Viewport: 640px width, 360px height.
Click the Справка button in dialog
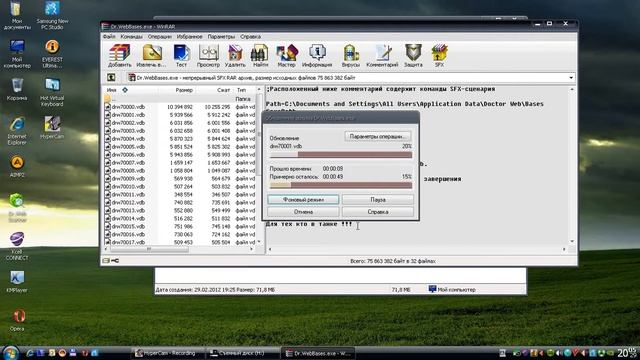[378, 212]
